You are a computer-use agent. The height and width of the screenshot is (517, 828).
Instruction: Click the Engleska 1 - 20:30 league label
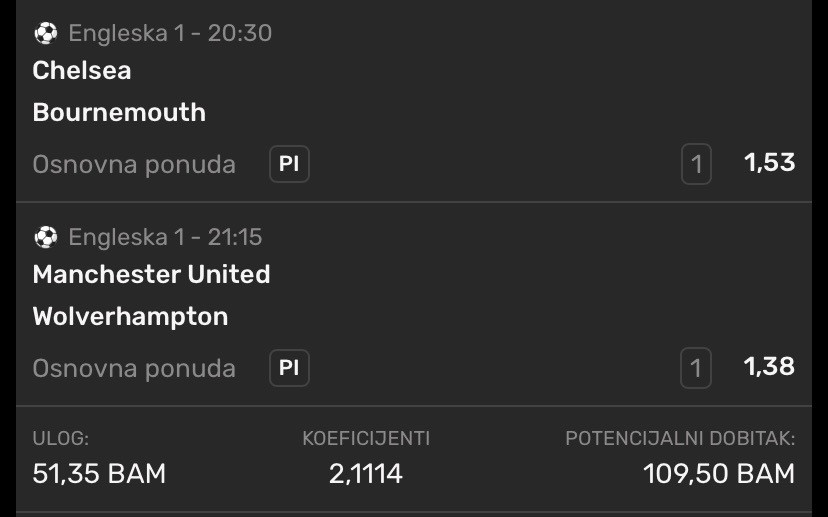[x=170, y=33]
